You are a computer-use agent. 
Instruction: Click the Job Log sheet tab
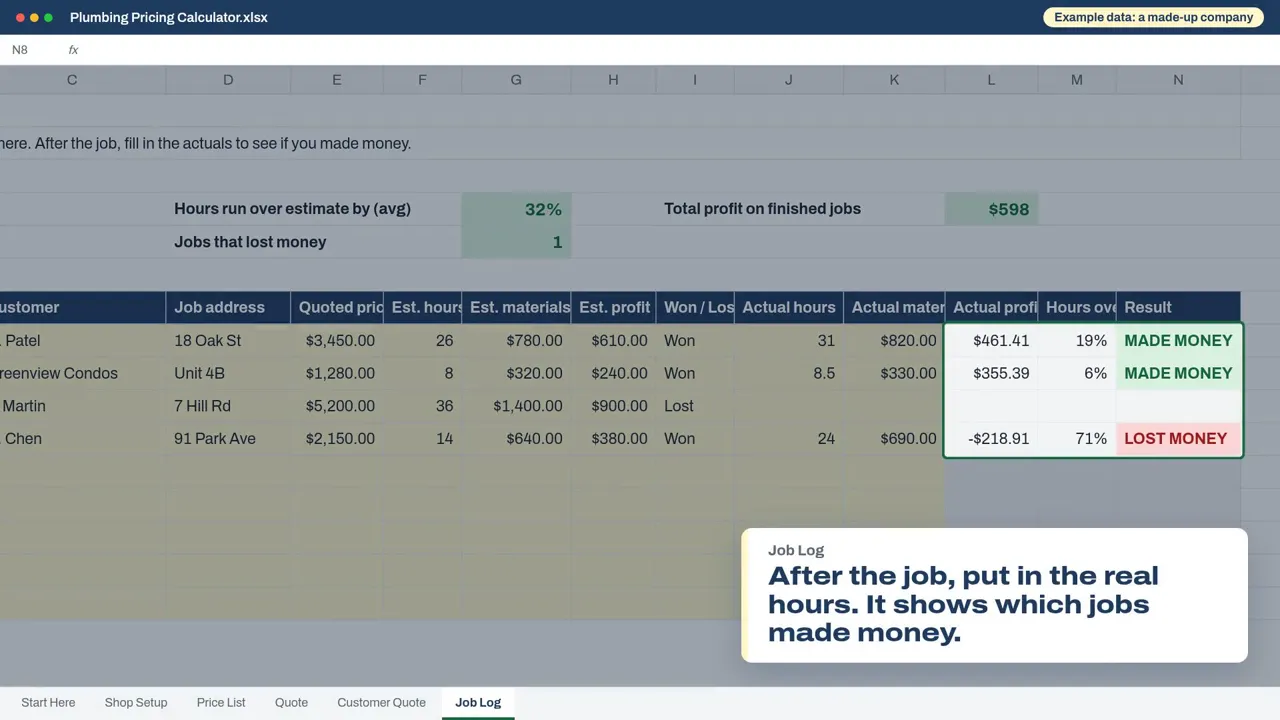pos(478,702)
